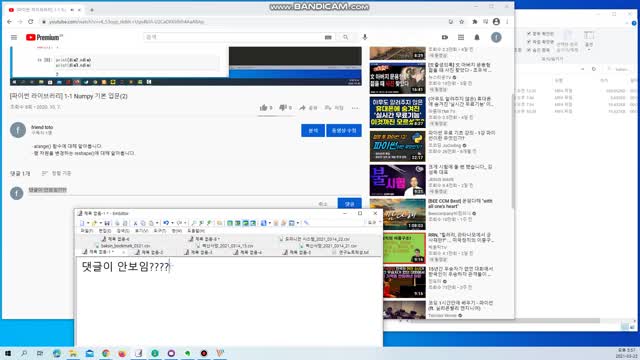Toggle the file name extensions checkbox in Explorer
The image size is (640, 360).
529,42
